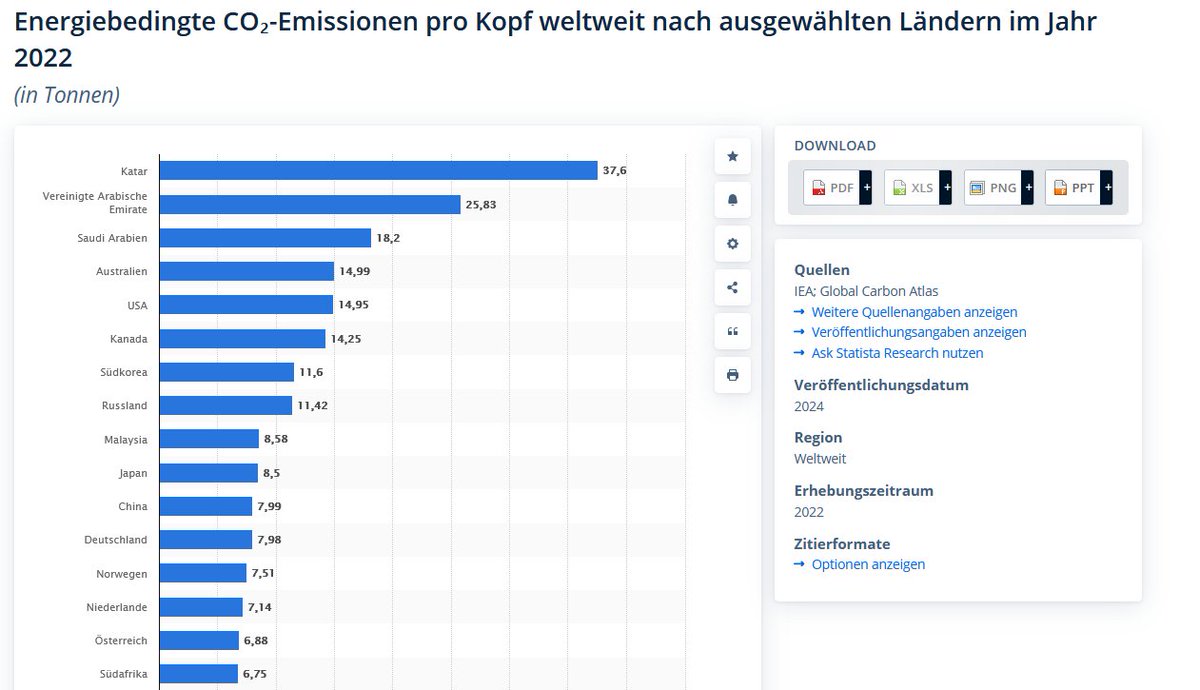1200x690 pixels.
Task: Click the value label 14,95
Action: (x=354, y=305)
